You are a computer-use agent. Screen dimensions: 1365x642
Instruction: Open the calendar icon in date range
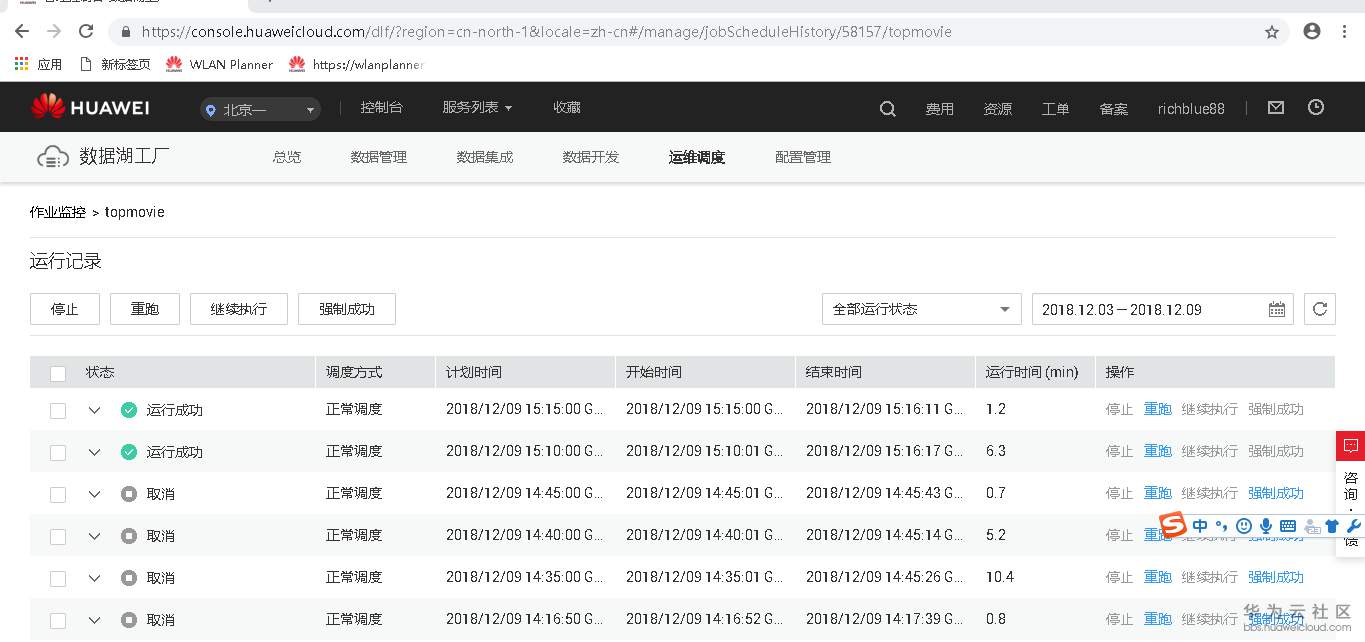pos(1277,309)
